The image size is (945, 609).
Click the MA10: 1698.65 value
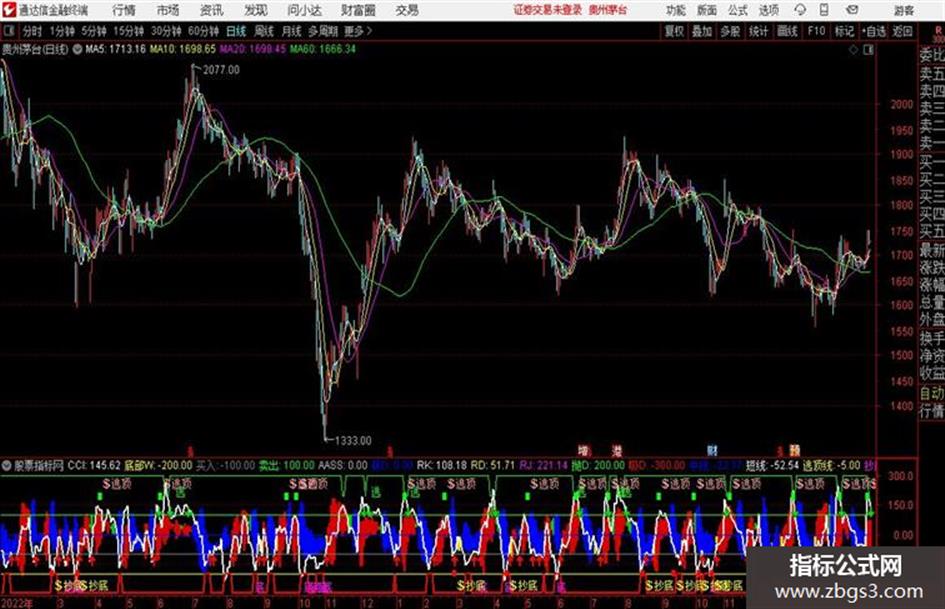click(183, 49)
